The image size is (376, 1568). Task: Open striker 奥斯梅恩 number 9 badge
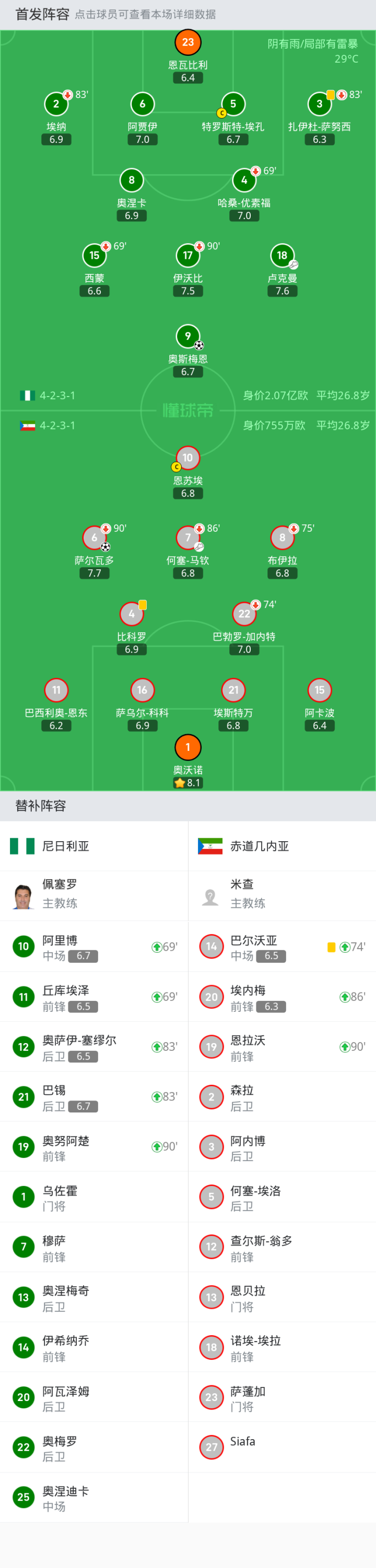[x=187, y=336]
